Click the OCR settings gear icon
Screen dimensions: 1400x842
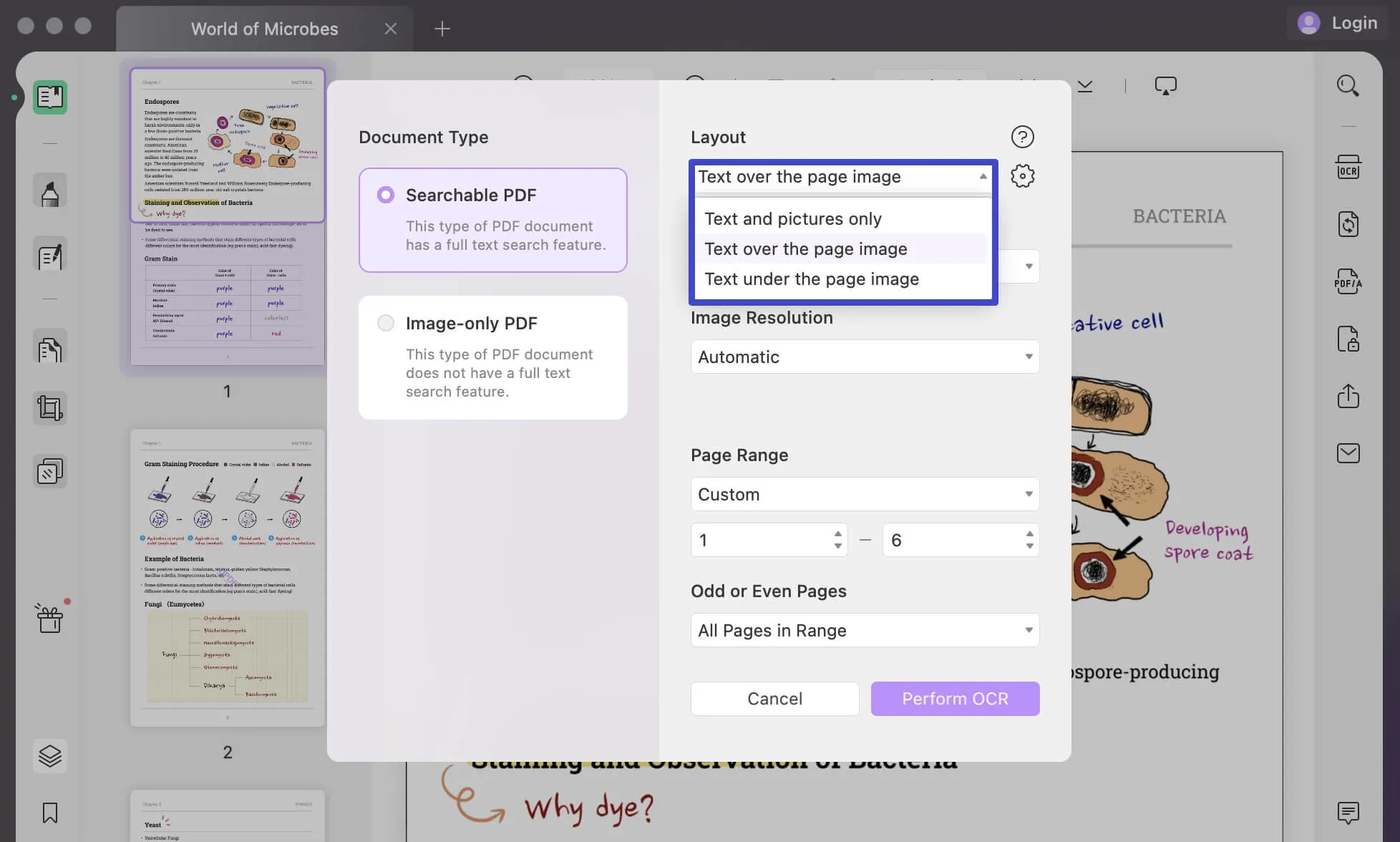(1022, 175)
